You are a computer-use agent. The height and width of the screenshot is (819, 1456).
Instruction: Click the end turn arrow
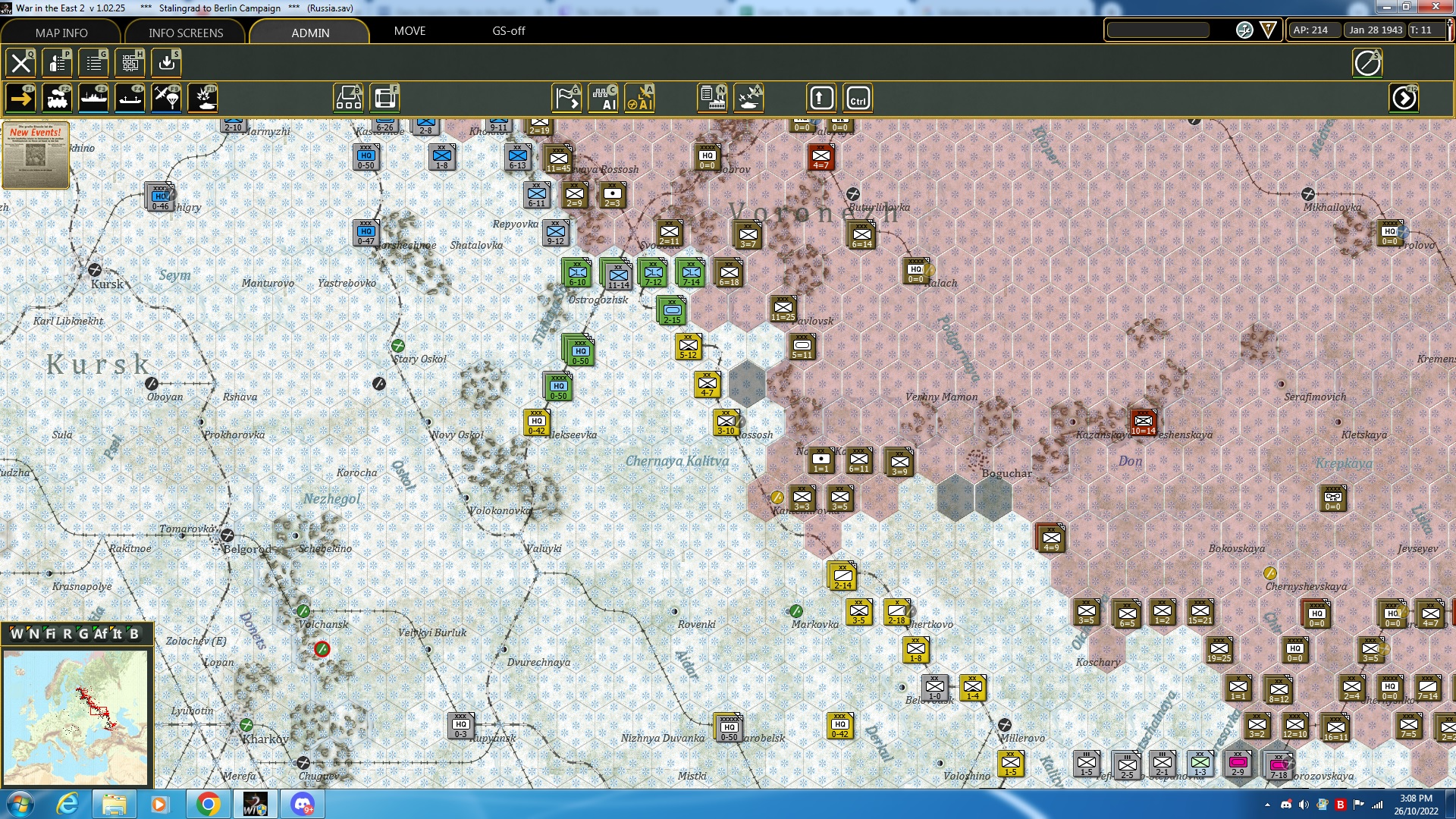point(1404,97)
